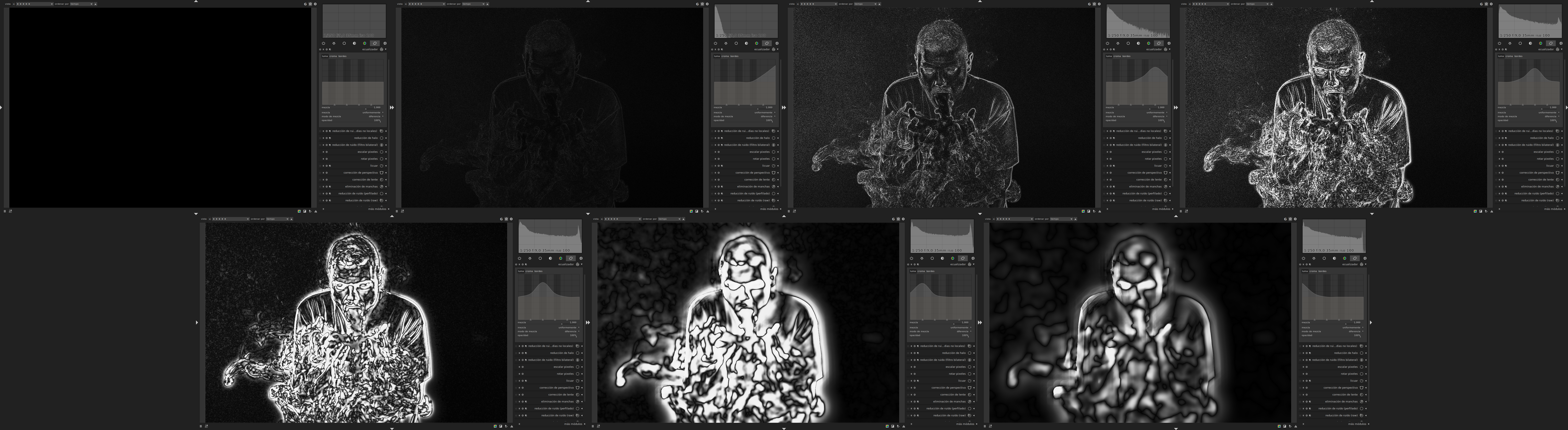
Task: Select the basic group circle icon in all-black window
Action: click(344, 43)
